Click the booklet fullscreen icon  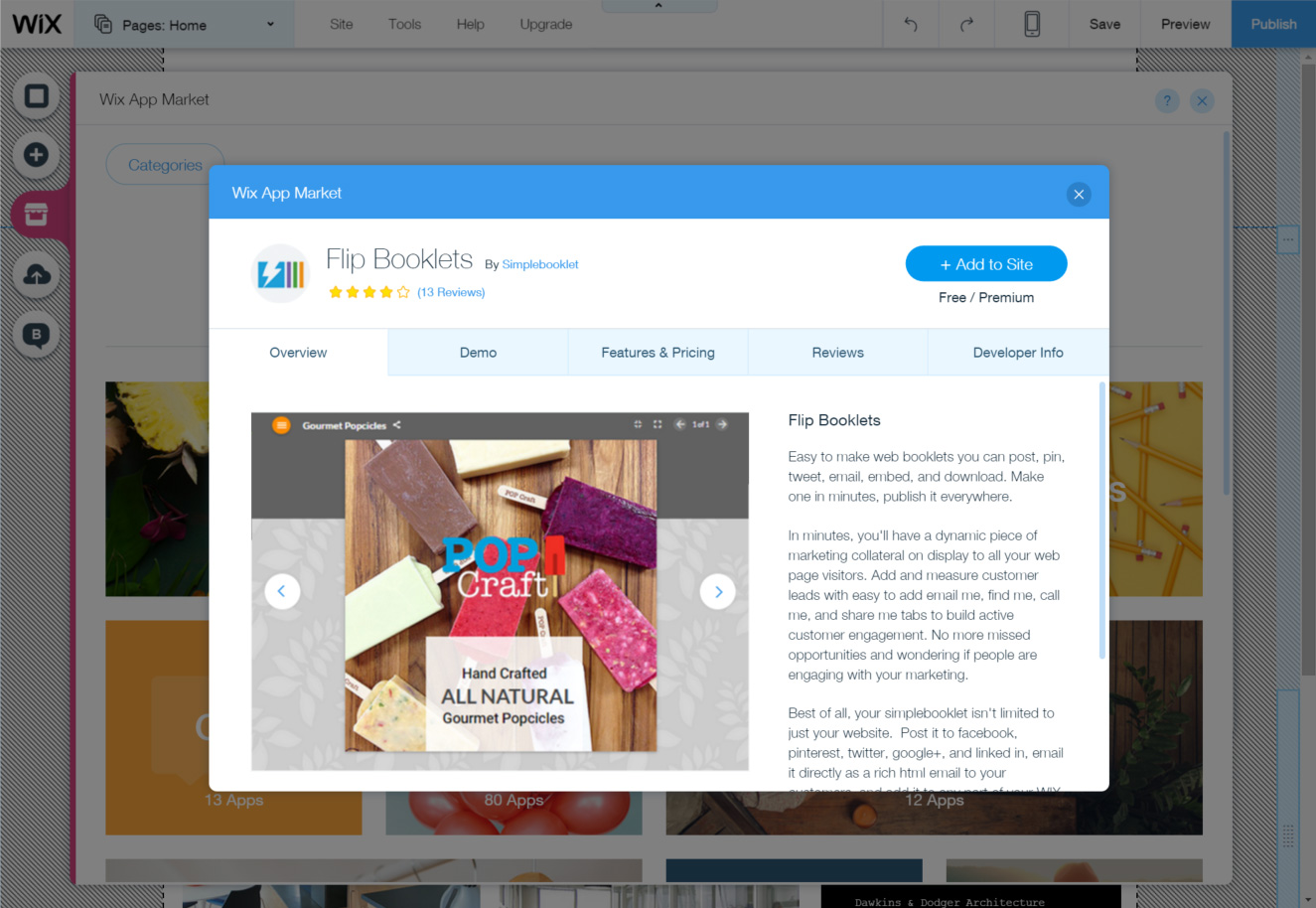[x=658, y=424]
